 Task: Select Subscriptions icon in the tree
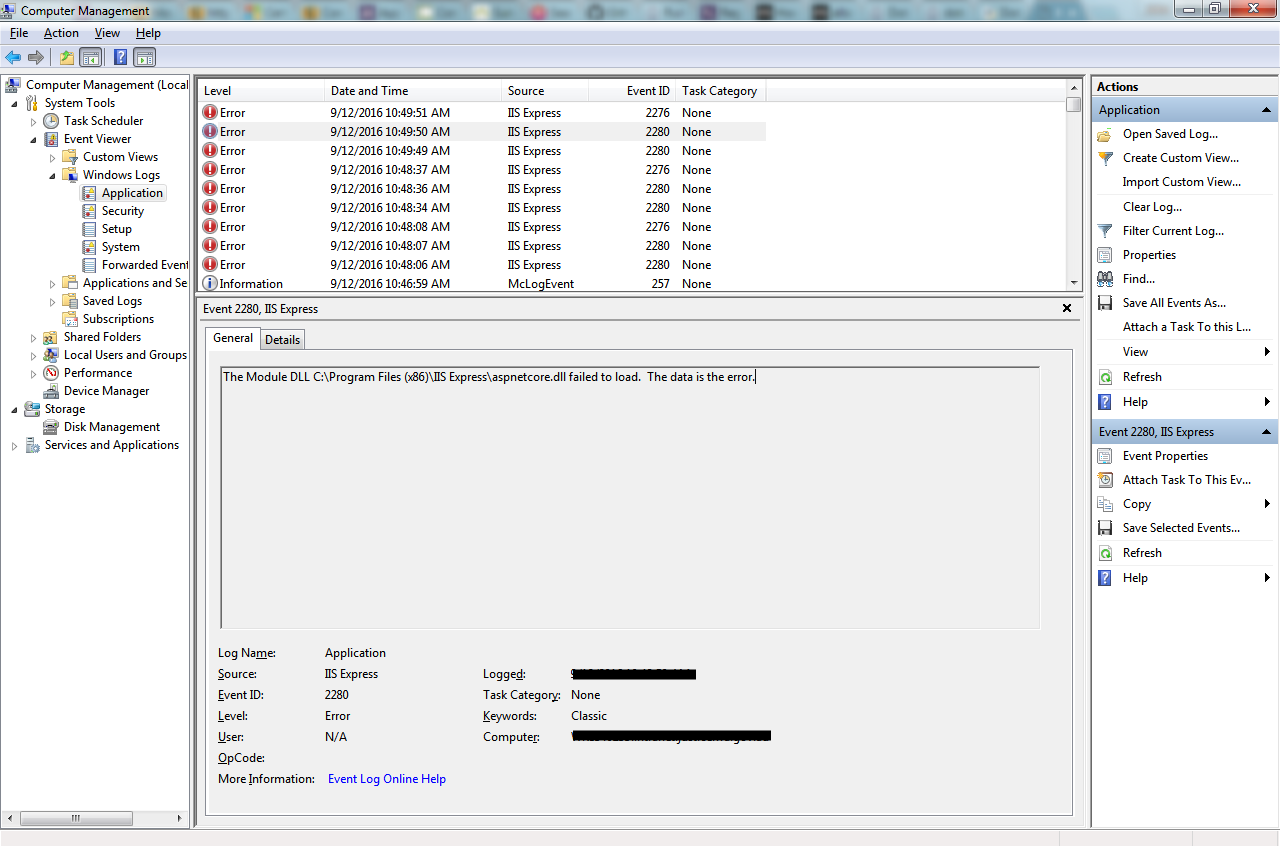click(70, 319)
